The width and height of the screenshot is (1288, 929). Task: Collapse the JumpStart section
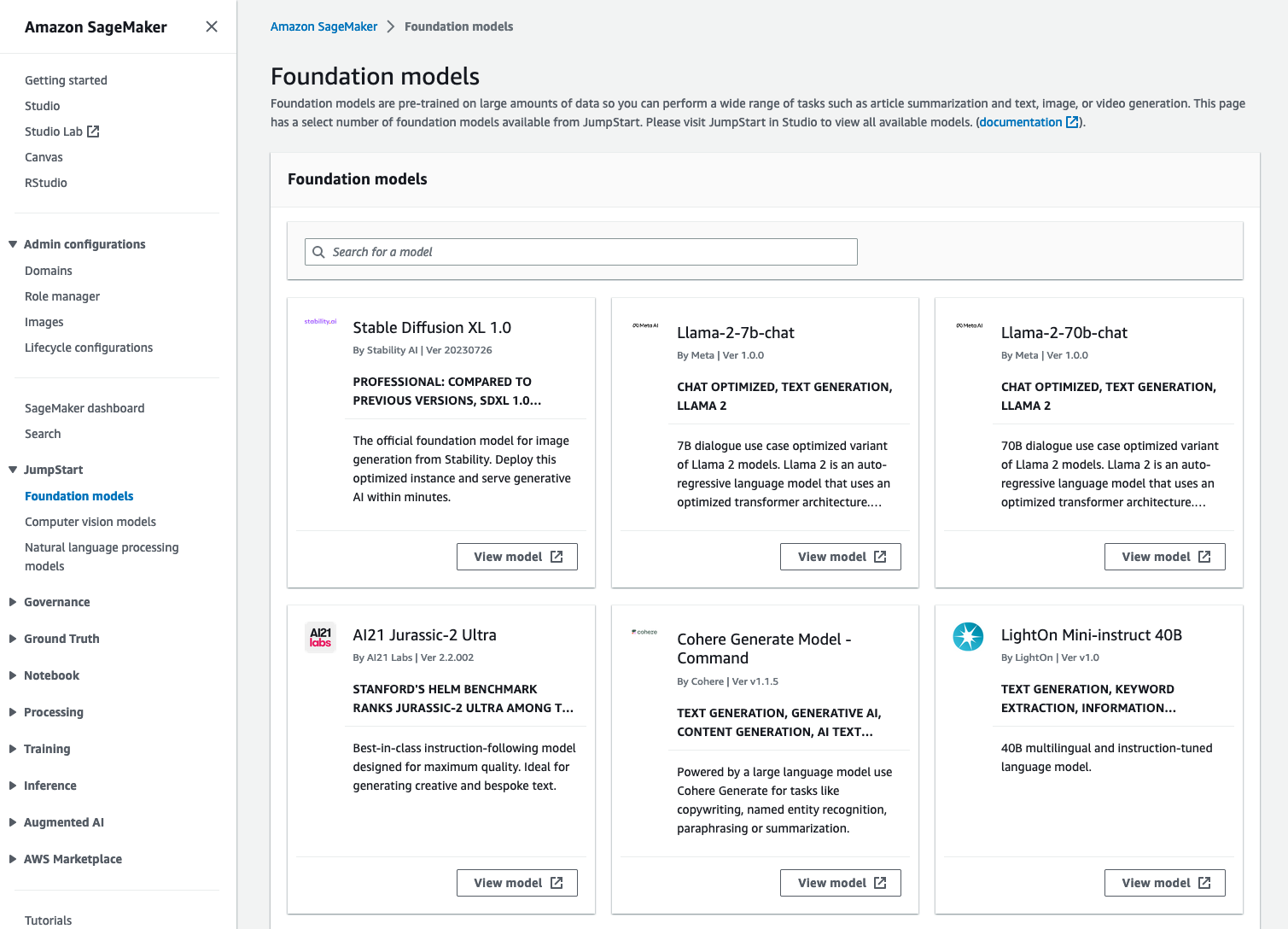click(x=13, y=470)
